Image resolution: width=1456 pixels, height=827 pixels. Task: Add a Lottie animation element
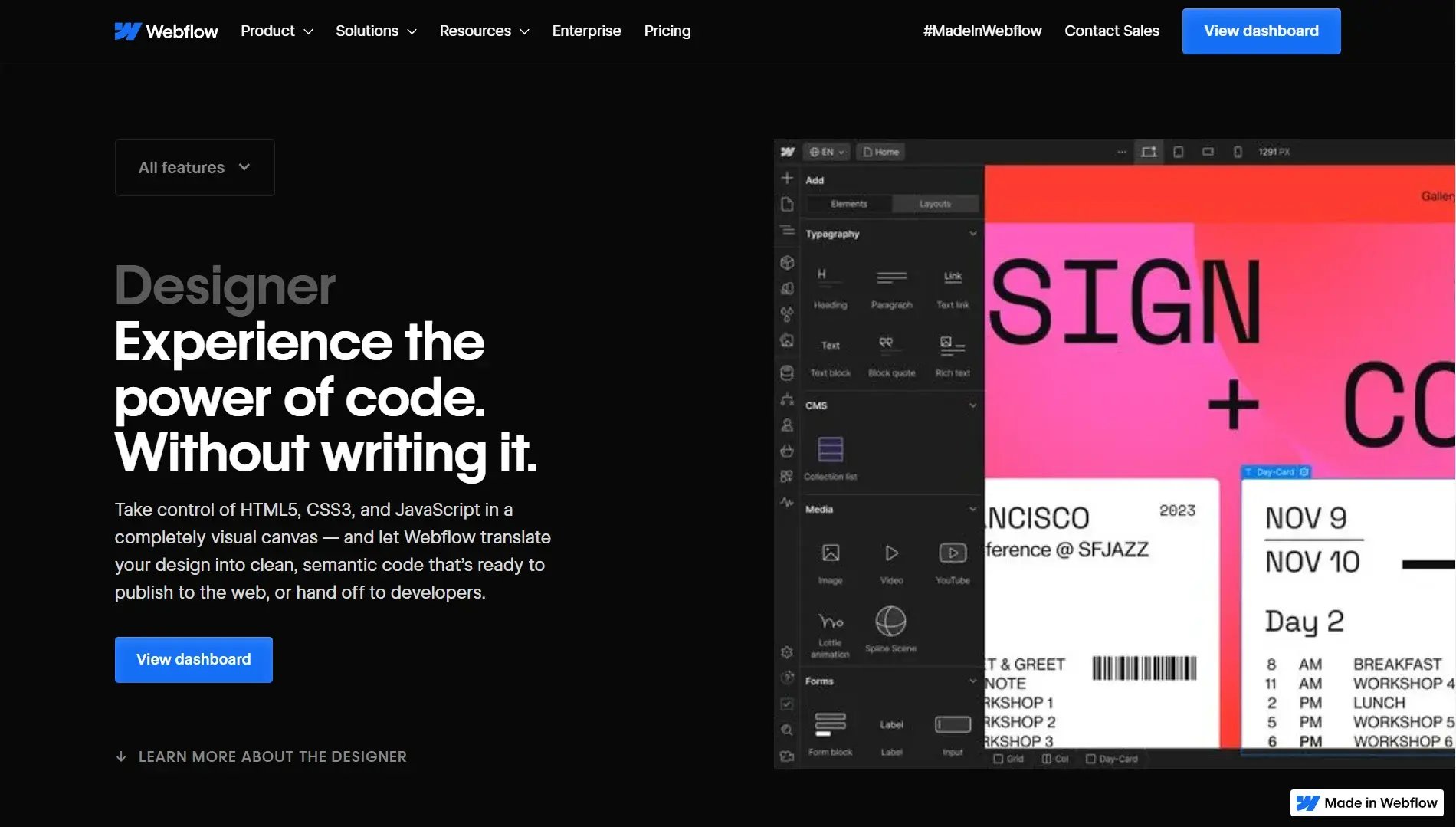pyautogui.click(x=830, y=634)
